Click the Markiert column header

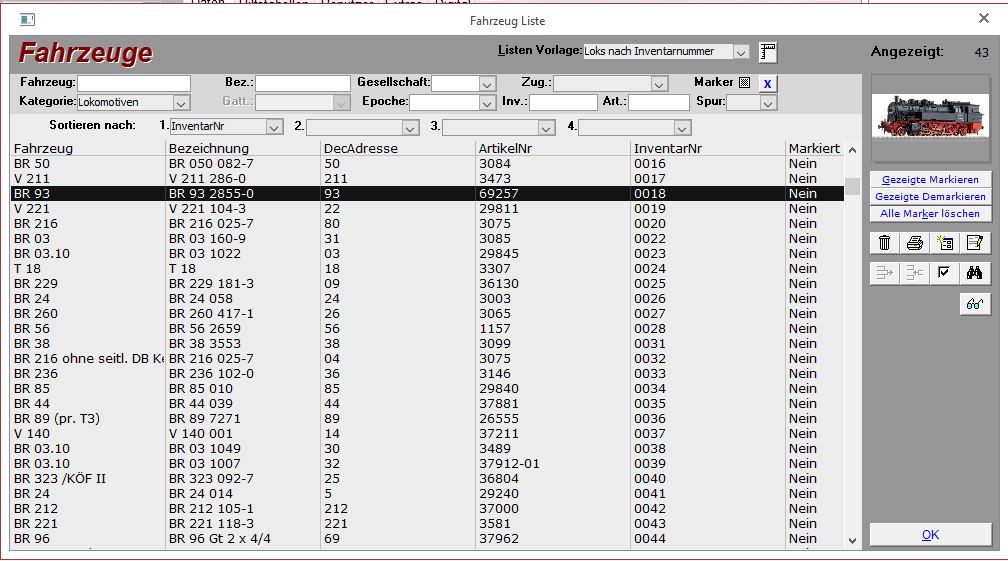coord(815,148)
